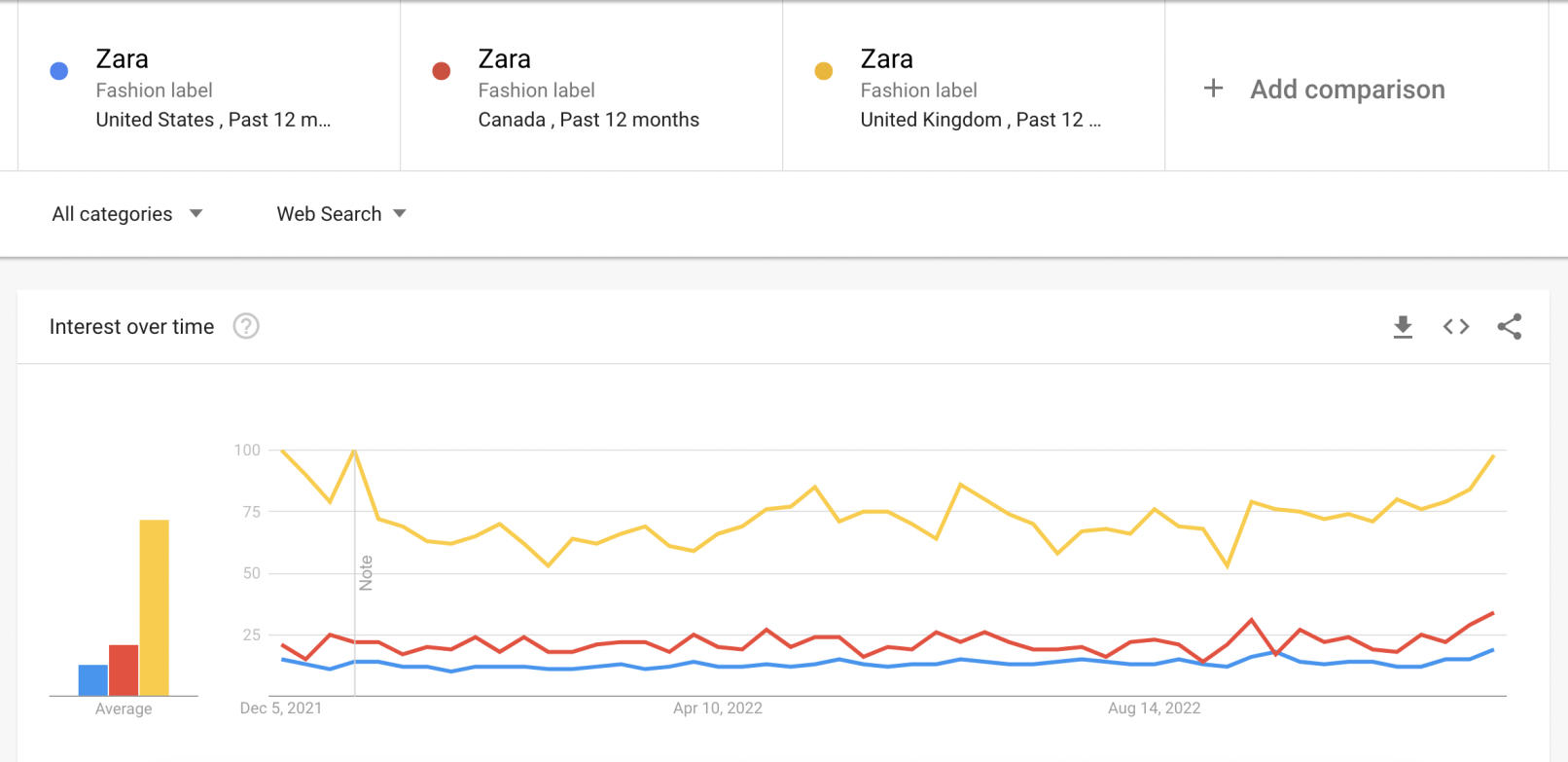Select the Fashion label text under Zara Canada
Viewport: 1568px width, 762px height.
pyautogui.click(x=536, y=90)
